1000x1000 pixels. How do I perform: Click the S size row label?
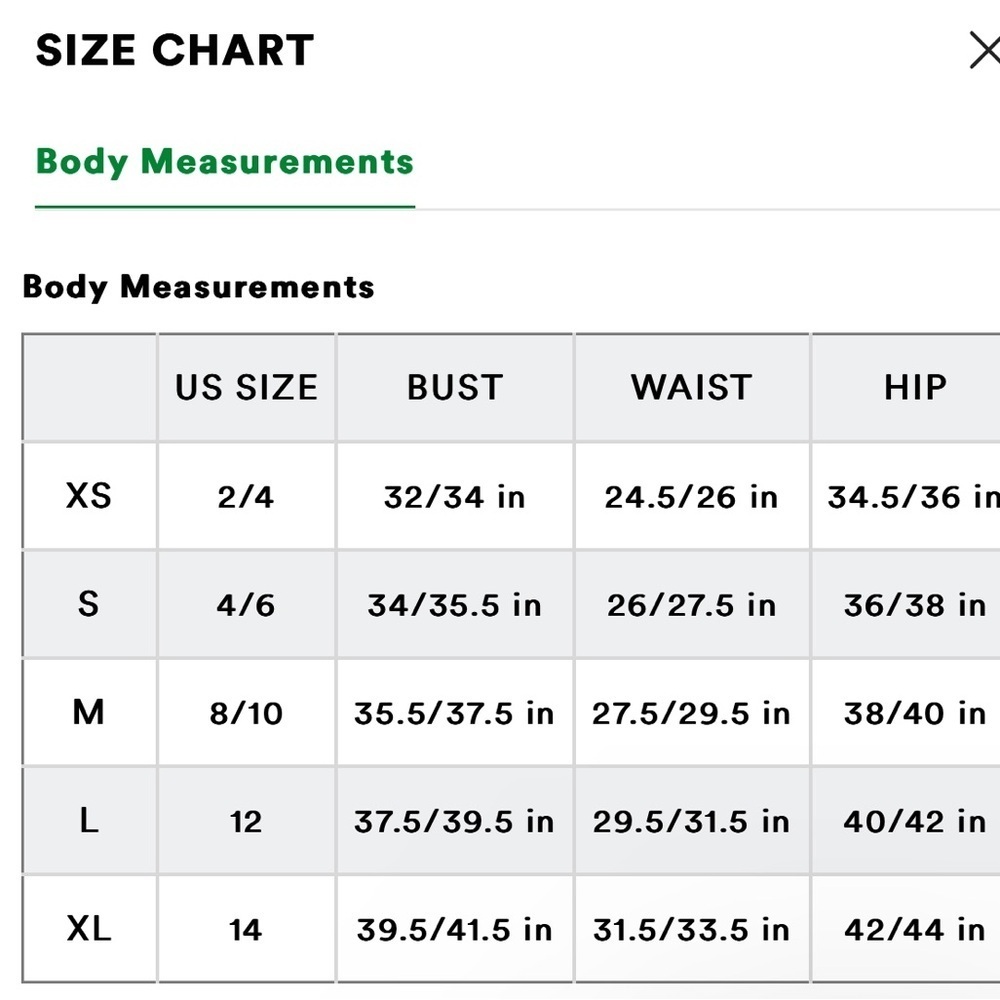click(x=89, y=604)
